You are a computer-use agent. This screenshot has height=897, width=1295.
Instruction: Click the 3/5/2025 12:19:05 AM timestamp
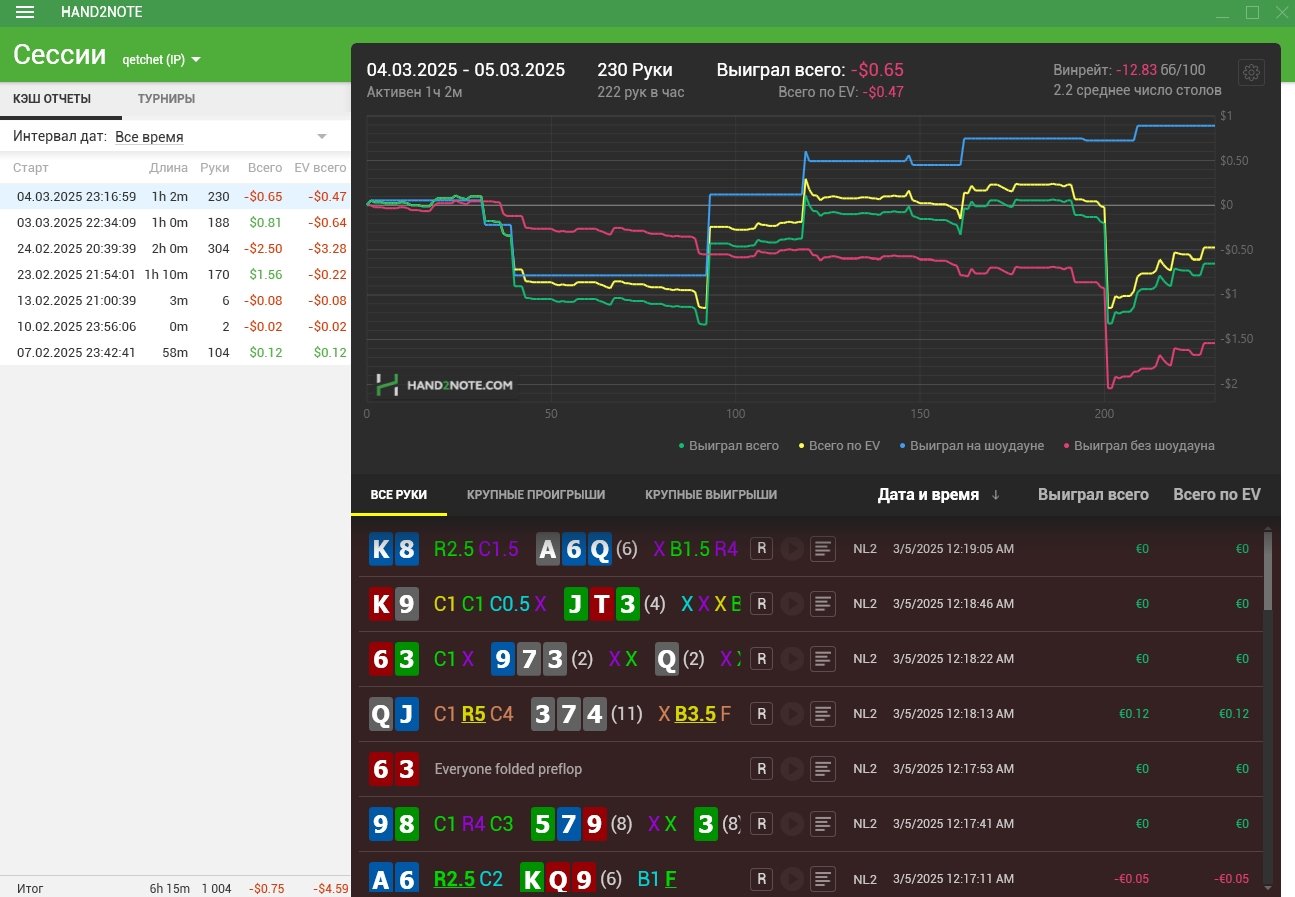[953, 549]
